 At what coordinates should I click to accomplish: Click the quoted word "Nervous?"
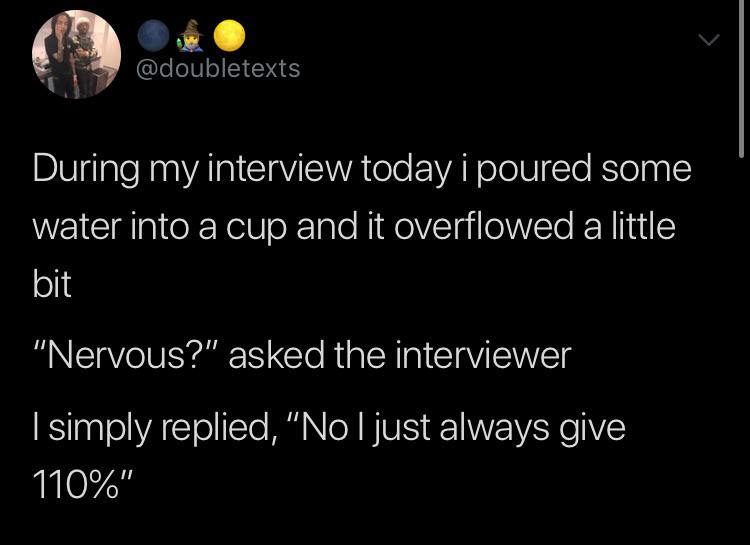coord(125,355)
